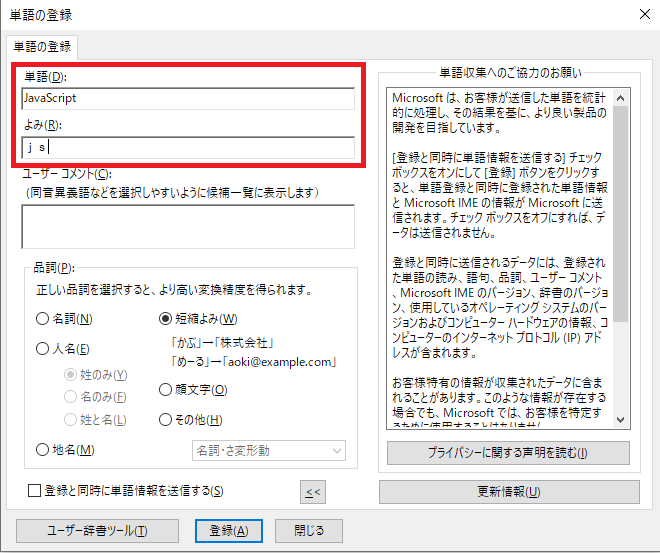
Task: Close the 単語の登録 dialog window
Action: pyautogui.click(x=644, y=14)
